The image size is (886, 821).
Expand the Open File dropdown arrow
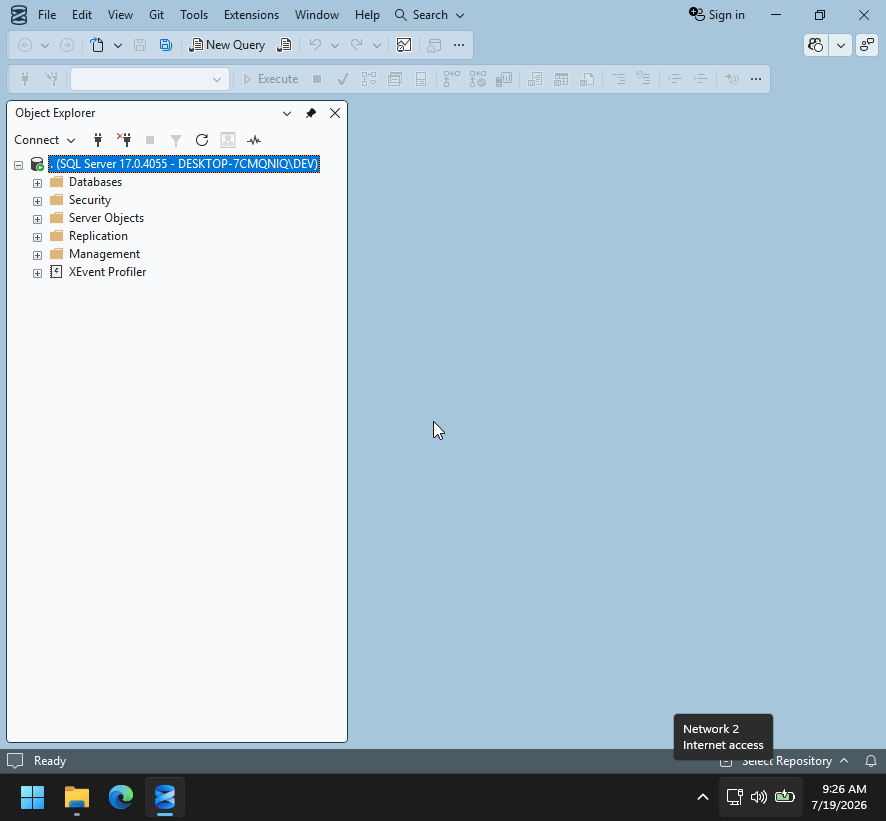(x=118, y=45)
